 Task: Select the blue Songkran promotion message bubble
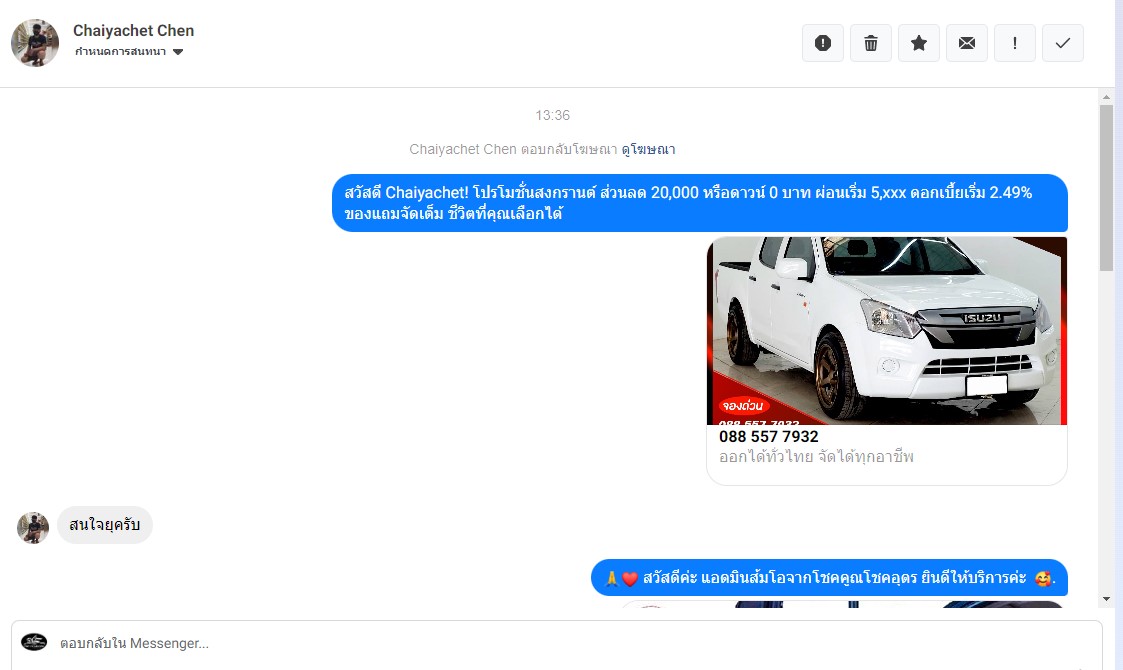700,203
